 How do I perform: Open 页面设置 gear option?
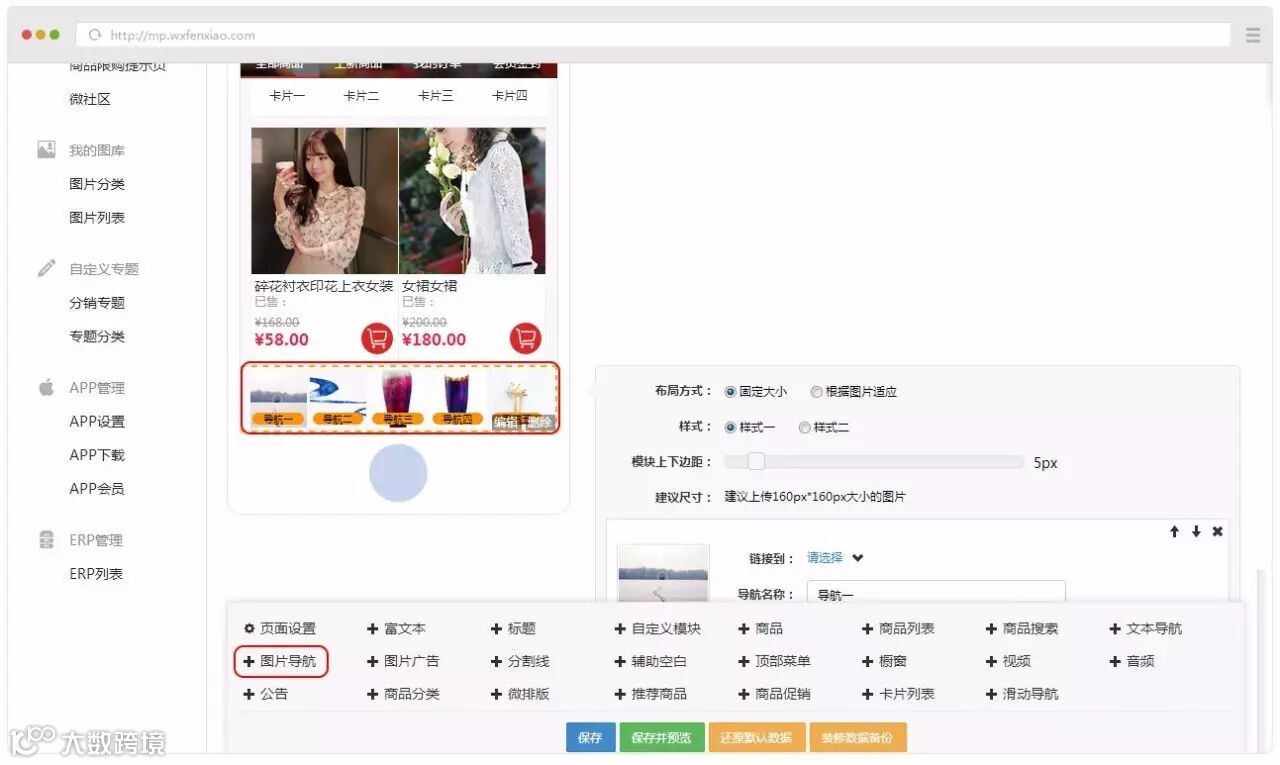[x=280, y=628]
